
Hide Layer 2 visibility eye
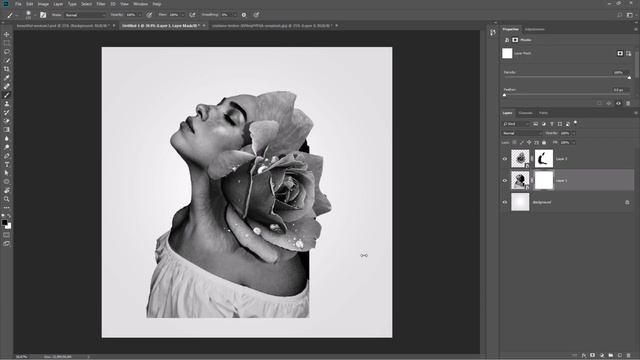(x=505, y=159)
